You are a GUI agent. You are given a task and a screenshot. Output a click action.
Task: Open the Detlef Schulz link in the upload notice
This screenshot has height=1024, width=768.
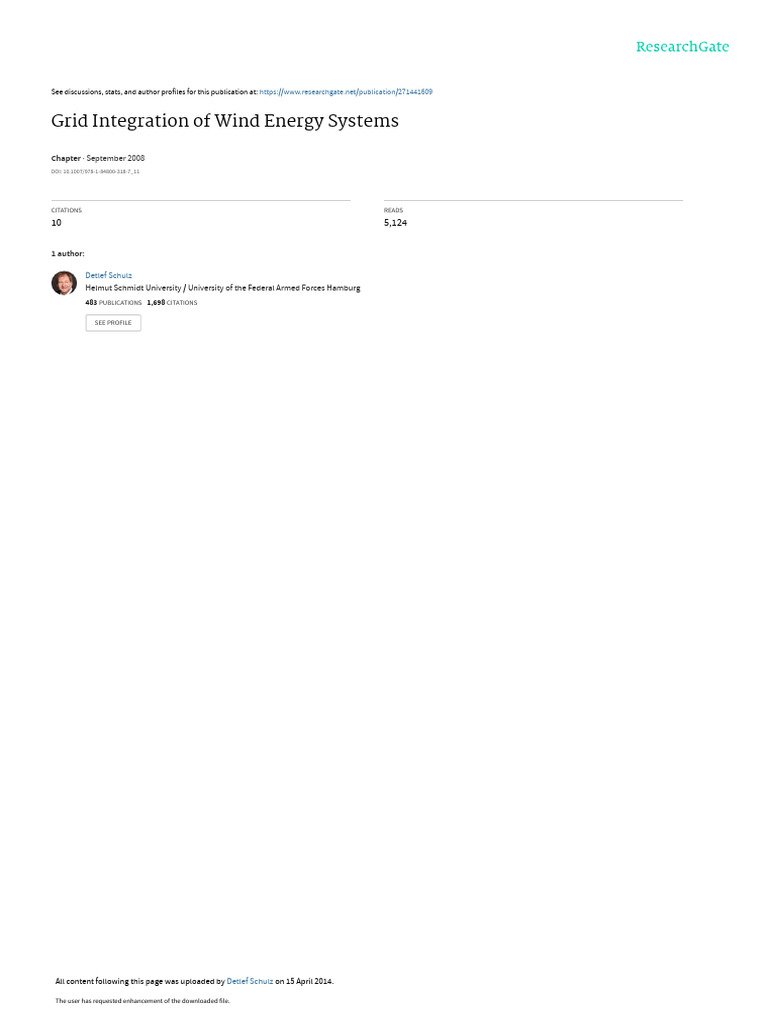pos(249,981)
